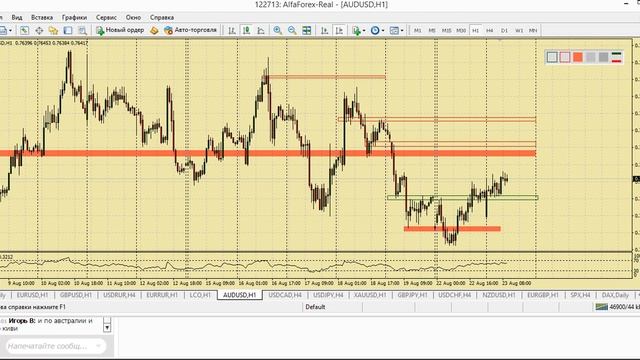Click the Новый ордер button
The height and width of the screenshot is (360, 640).
tap(120, 30)
